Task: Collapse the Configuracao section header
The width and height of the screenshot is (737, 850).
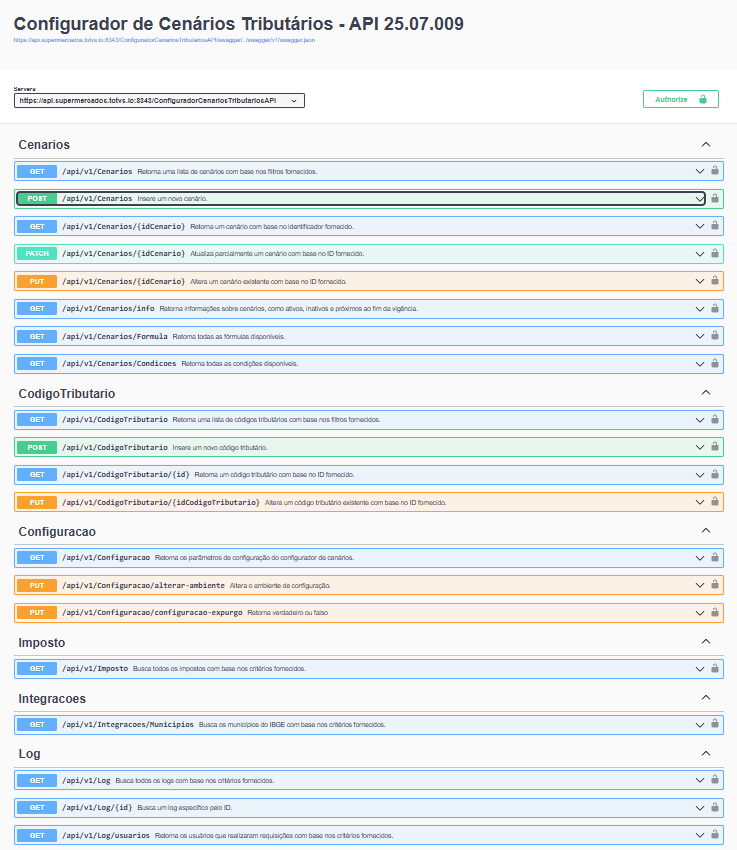Action: (706, 531)
